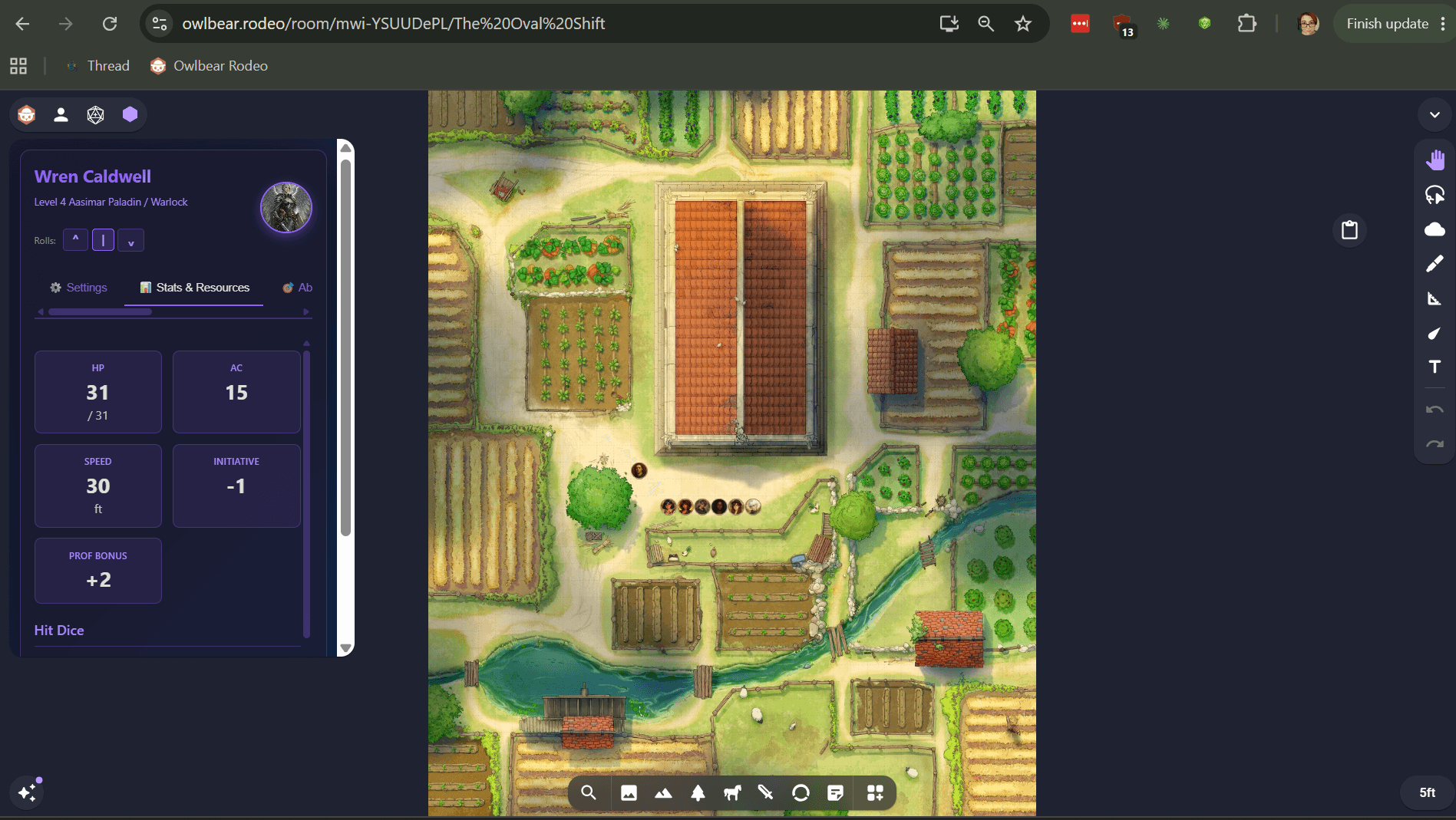The height and width of the screenshot is (820, 1456).
Task: Open the mountains Scenes category in the dock
Action: (663, 793)
